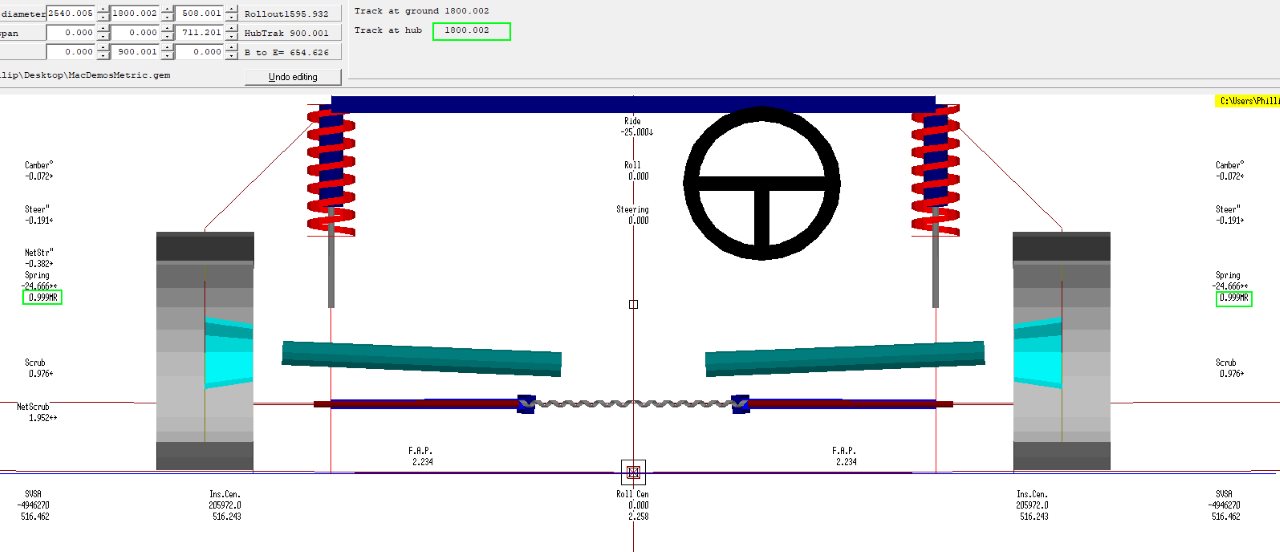Decrease the 508.001 value with down arrow
The image size is (1280, 552).
pyautogui.click(x=231, y=18)
